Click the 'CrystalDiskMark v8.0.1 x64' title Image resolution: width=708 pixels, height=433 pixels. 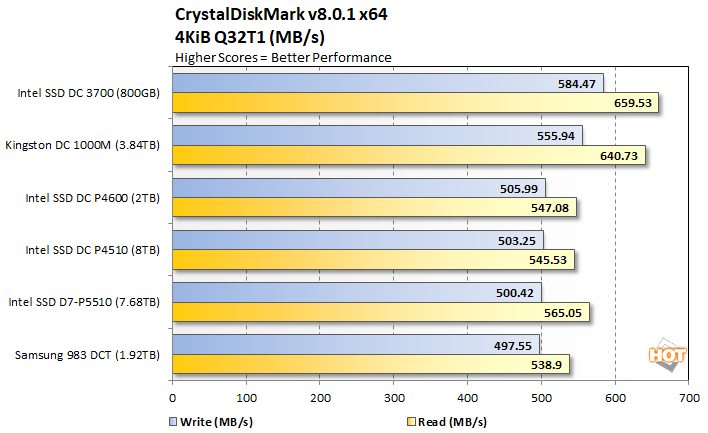click(281, 14)
